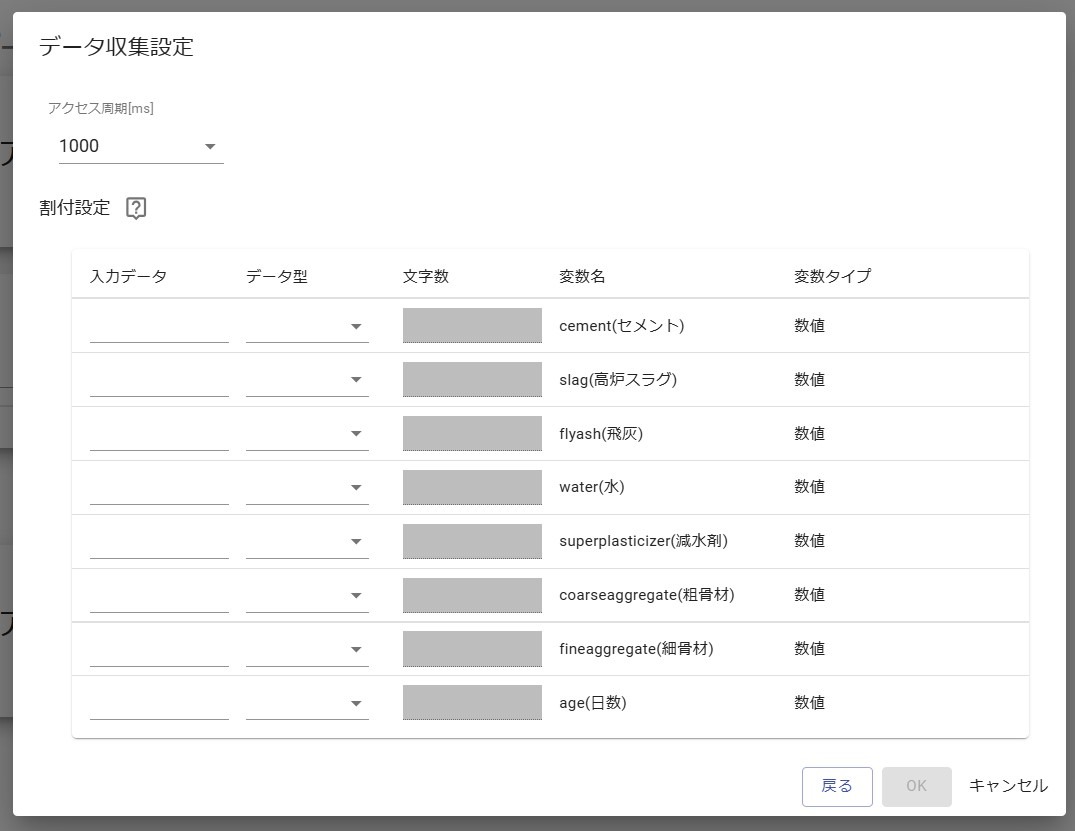This screenshot has height=831, width=1075.
Task: Open the coarseaggregate データ型 dropdown
Action: pyautogui.click(x=307, y=597)
